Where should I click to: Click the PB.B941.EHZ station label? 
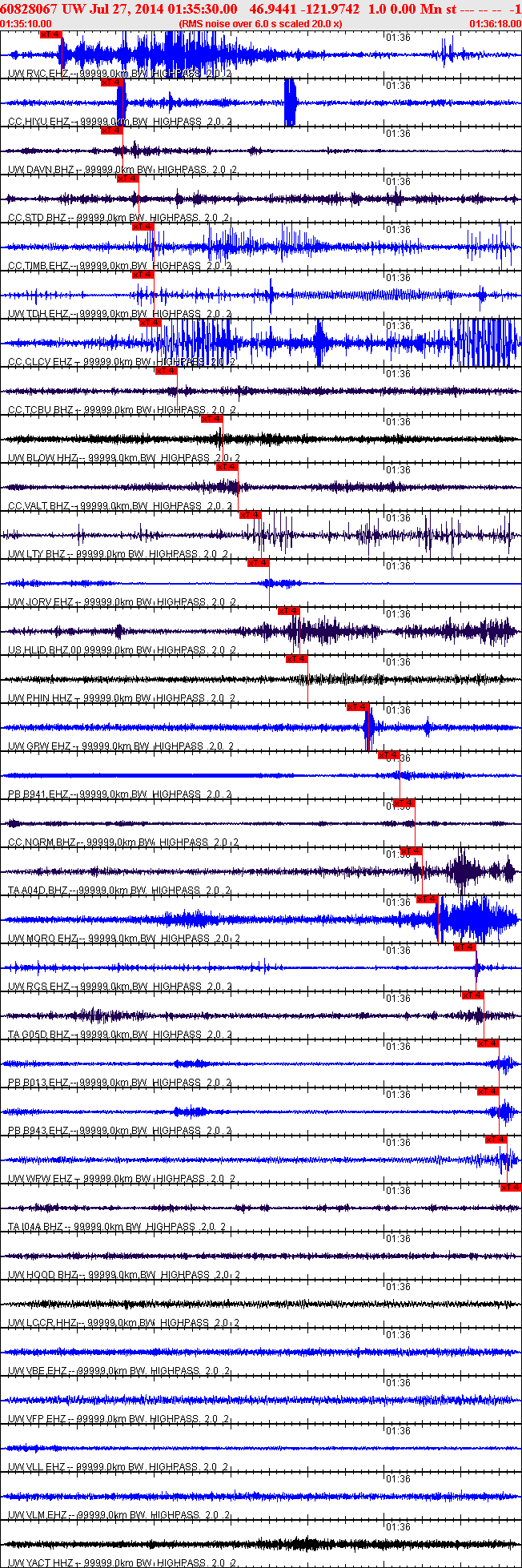(39, 794)
